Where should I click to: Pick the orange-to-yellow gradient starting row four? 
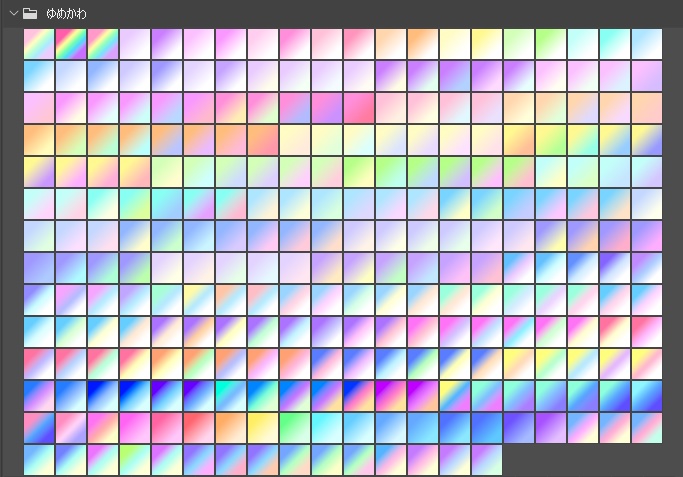click(39, 140)
